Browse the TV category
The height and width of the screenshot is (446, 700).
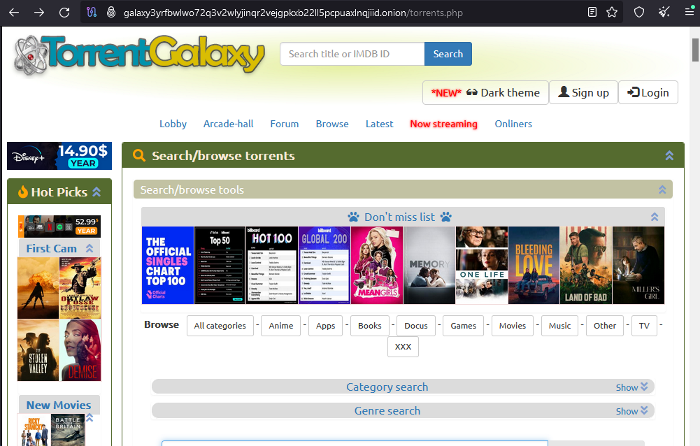pos(644,325)
